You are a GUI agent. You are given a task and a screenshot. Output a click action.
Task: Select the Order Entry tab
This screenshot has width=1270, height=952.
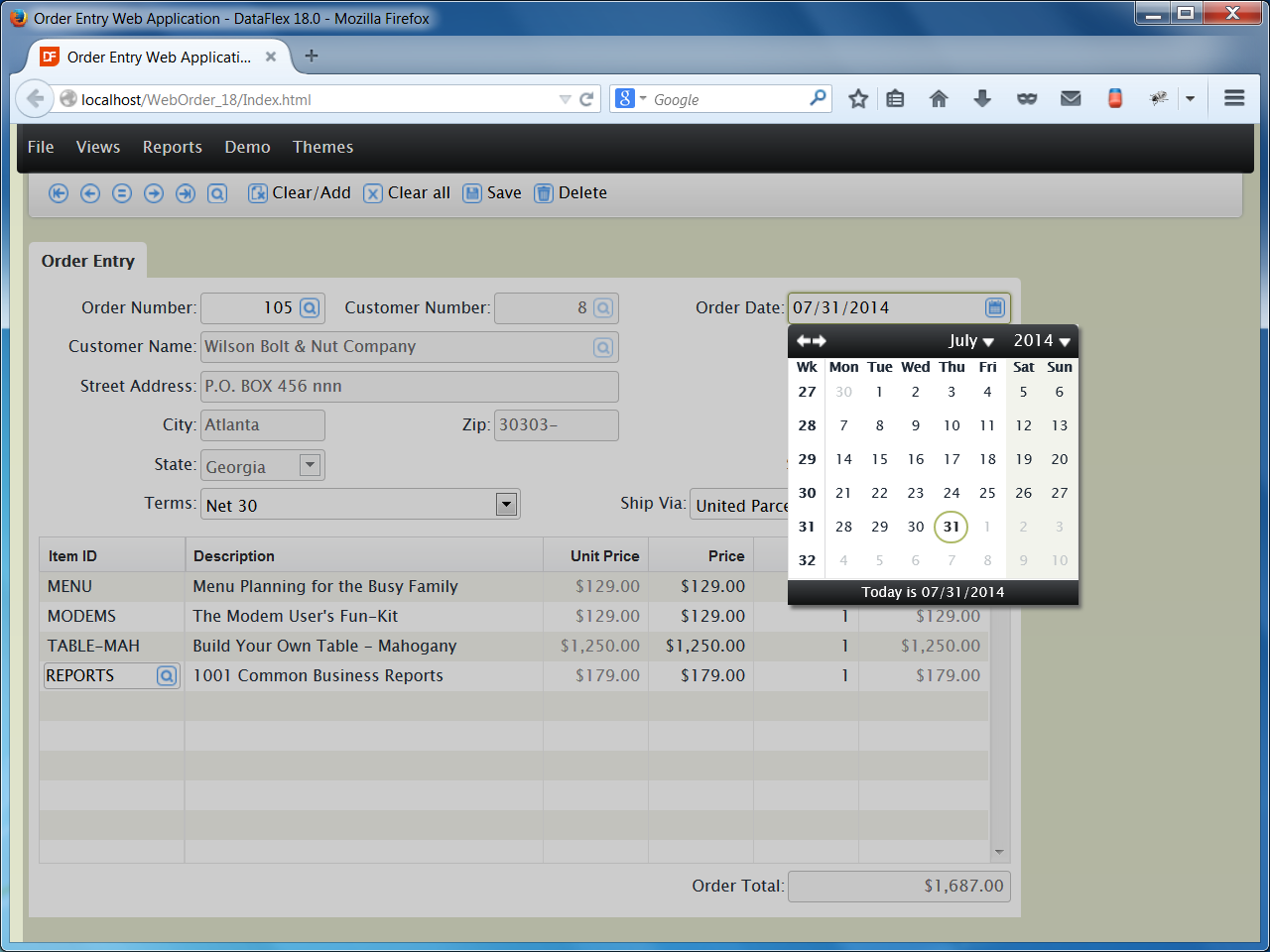point(88,261)
